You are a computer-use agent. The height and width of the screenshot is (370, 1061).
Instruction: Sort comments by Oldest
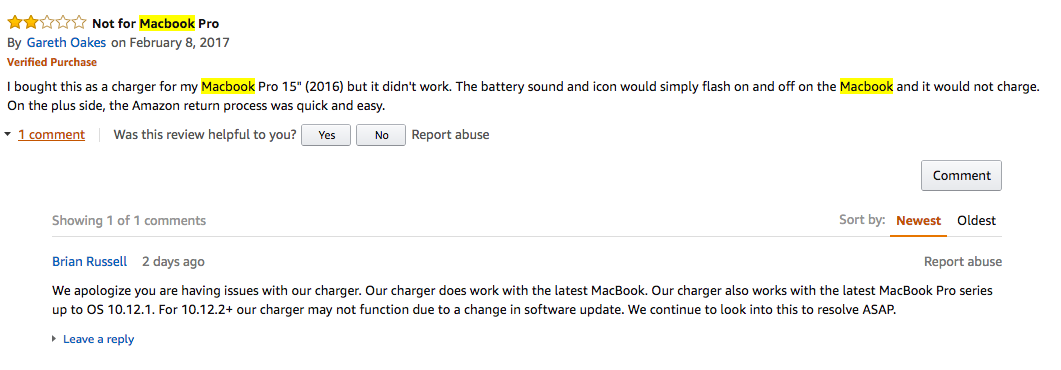[x=976, y=221]
